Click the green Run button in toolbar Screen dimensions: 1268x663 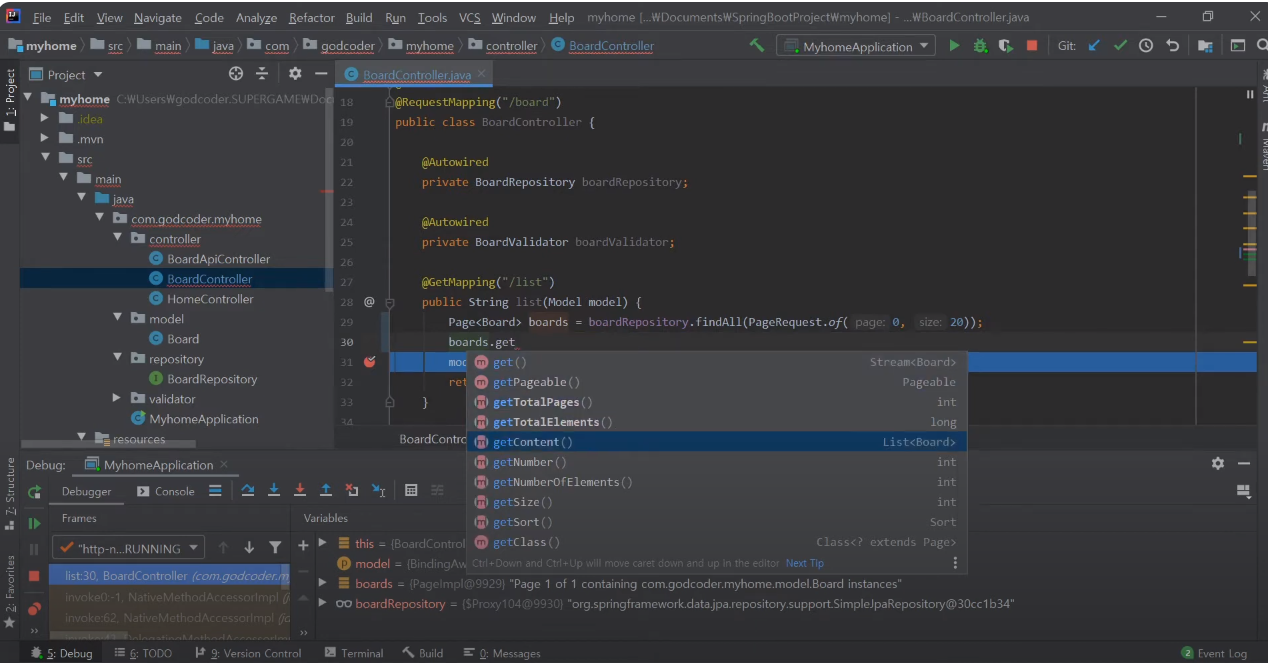(954, 45)
